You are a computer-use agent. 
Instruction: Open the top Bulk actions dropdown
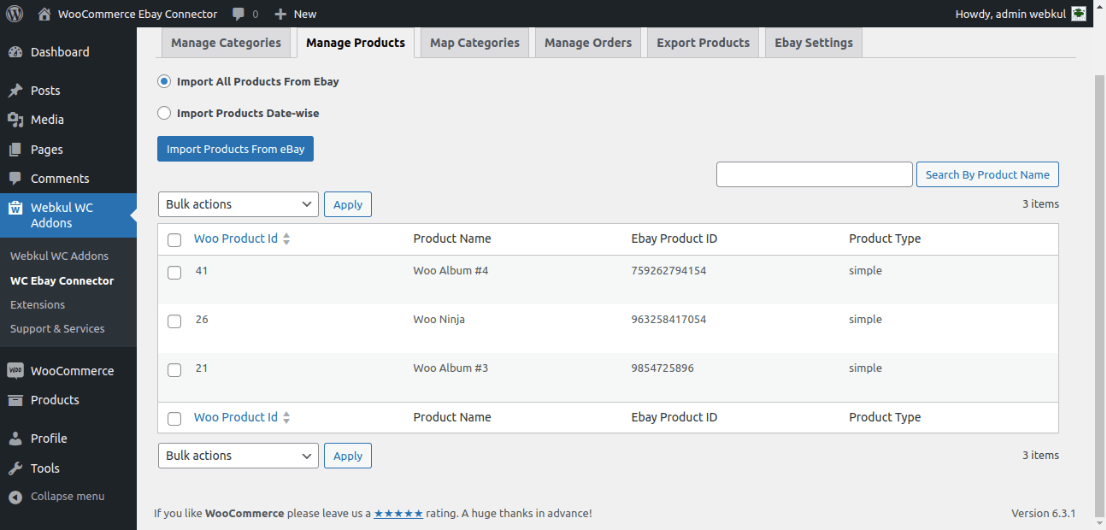tap(238, 204)
